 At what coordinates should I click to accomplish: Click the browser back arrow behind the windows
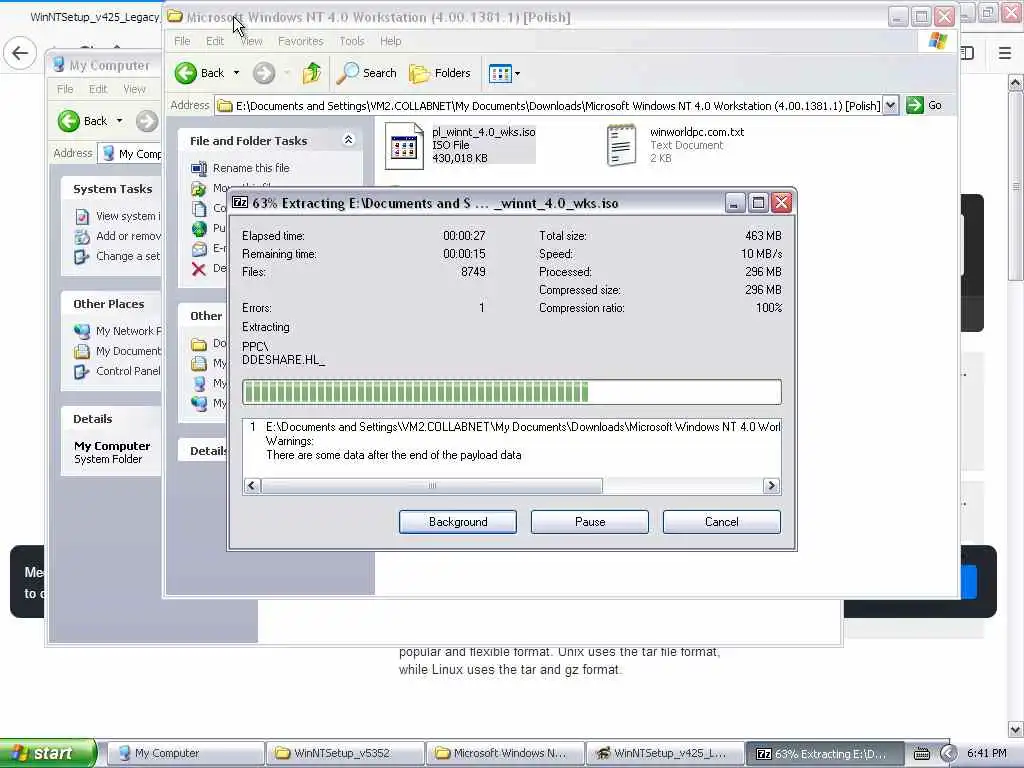coord(20,53)
